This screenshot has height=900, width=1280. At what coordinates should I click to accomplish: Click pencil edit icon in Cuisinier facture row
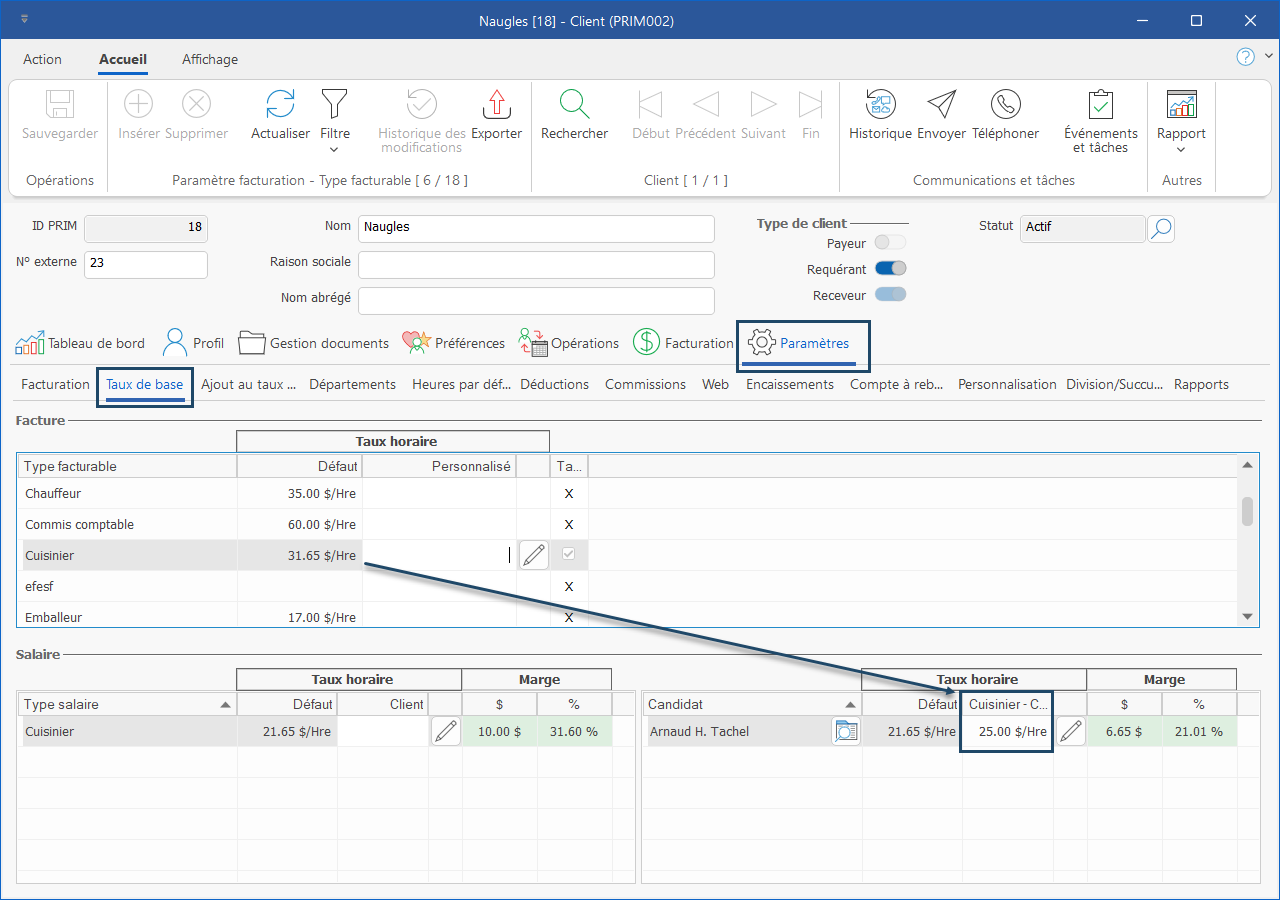point(534,555)
